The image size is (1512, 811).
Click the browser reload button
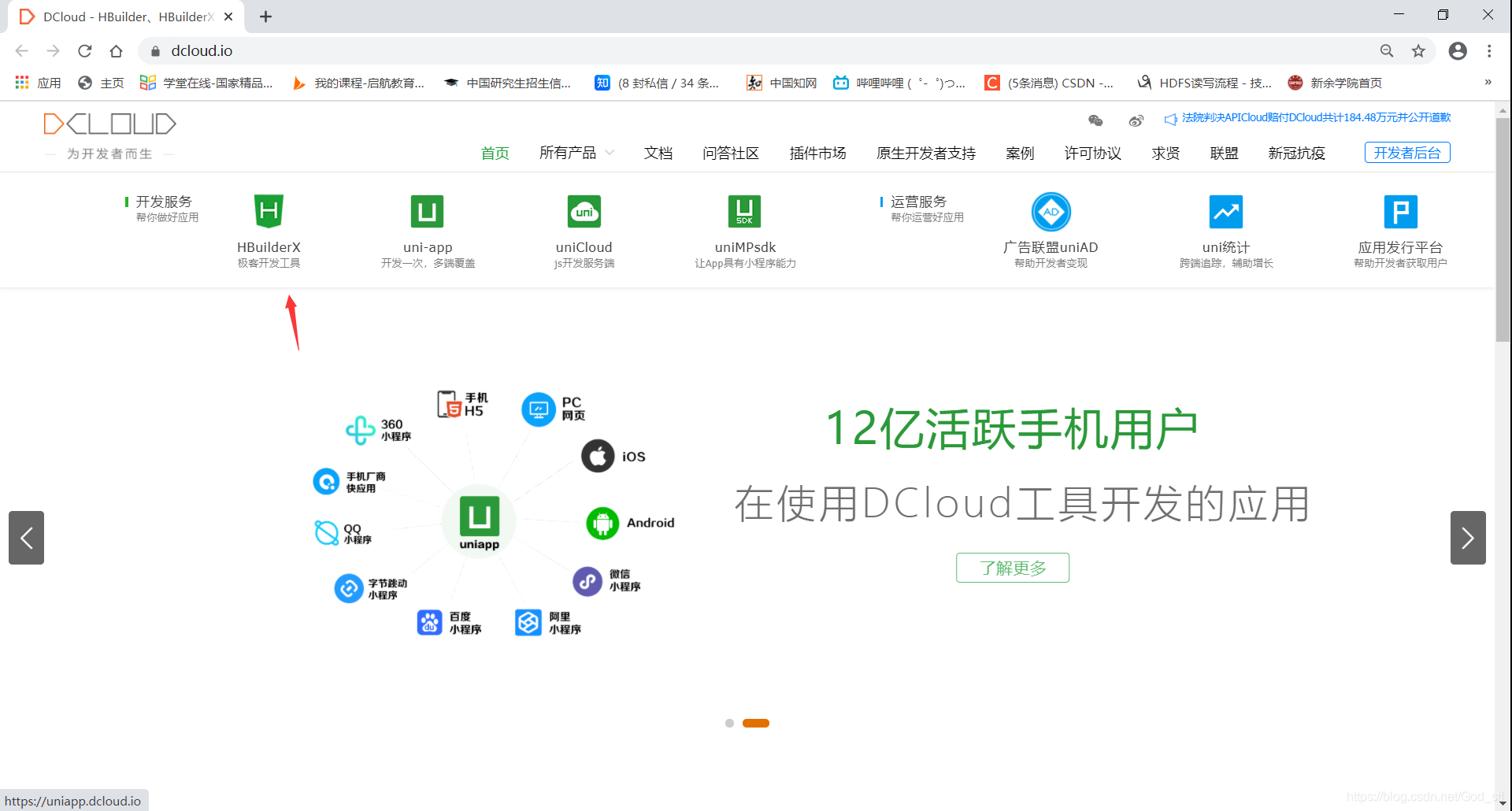[x=85, y=51]
